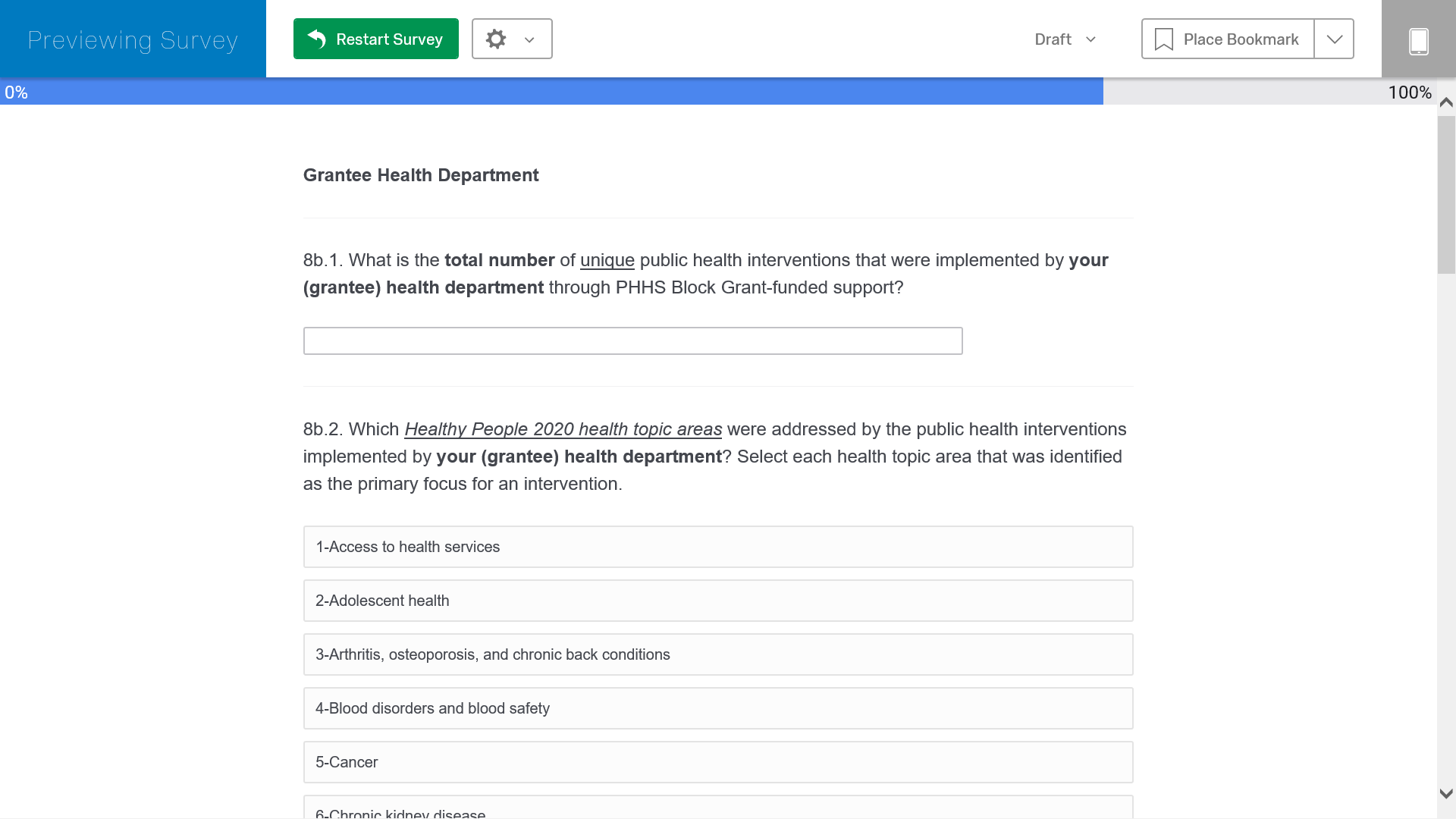
Task: Open the Draft status dropdown
Action: coord(1065,39)
